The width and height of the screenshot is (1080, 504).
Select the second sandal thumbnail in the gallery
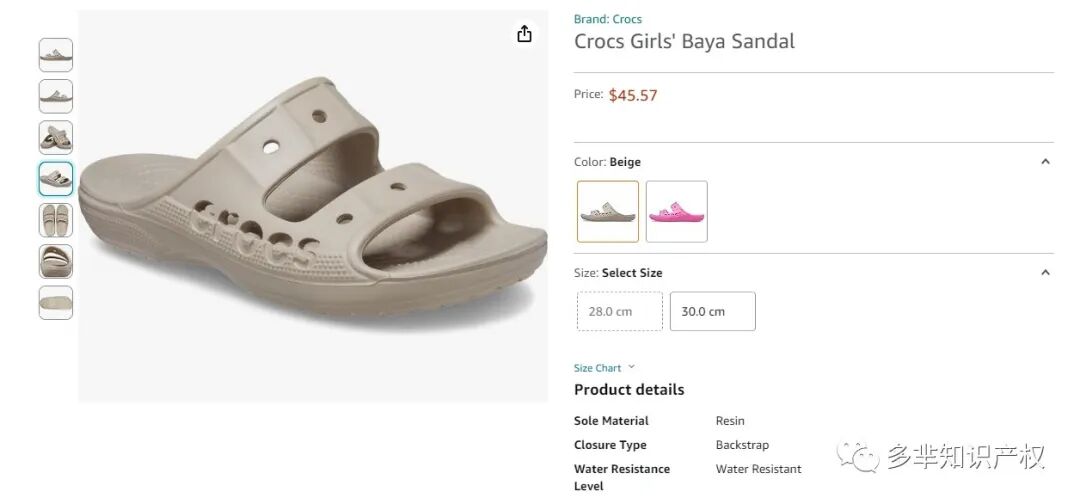[x=56, y=96]
